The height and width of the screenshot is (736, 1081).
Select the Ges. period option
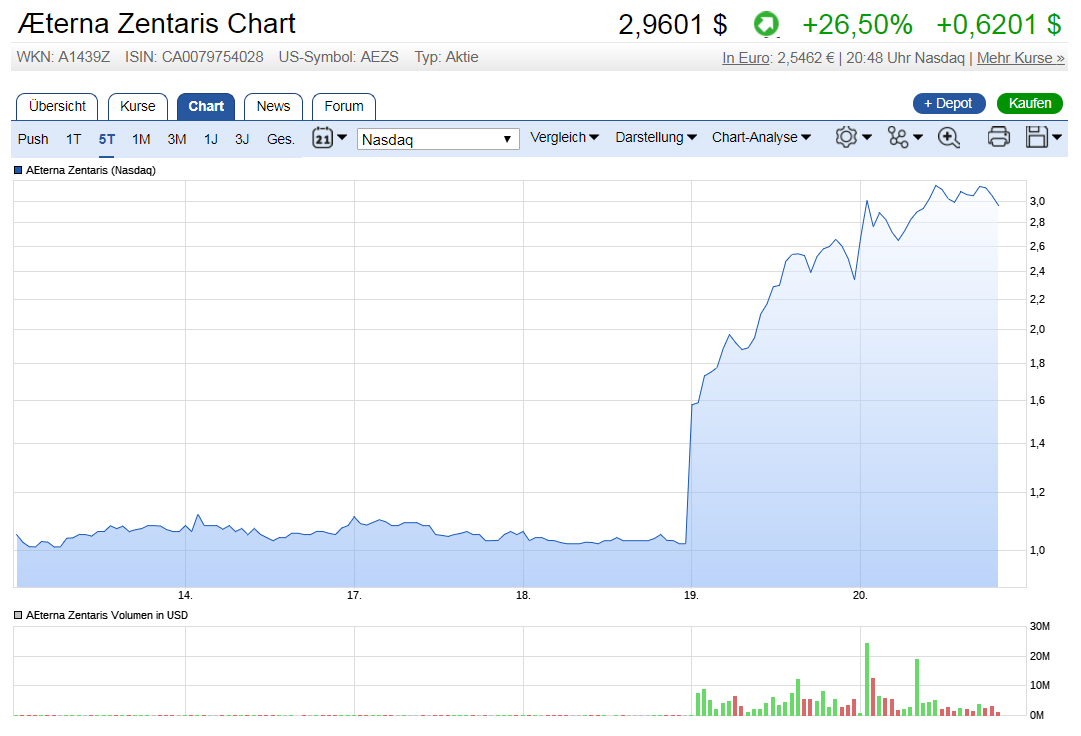pos(280,139)
